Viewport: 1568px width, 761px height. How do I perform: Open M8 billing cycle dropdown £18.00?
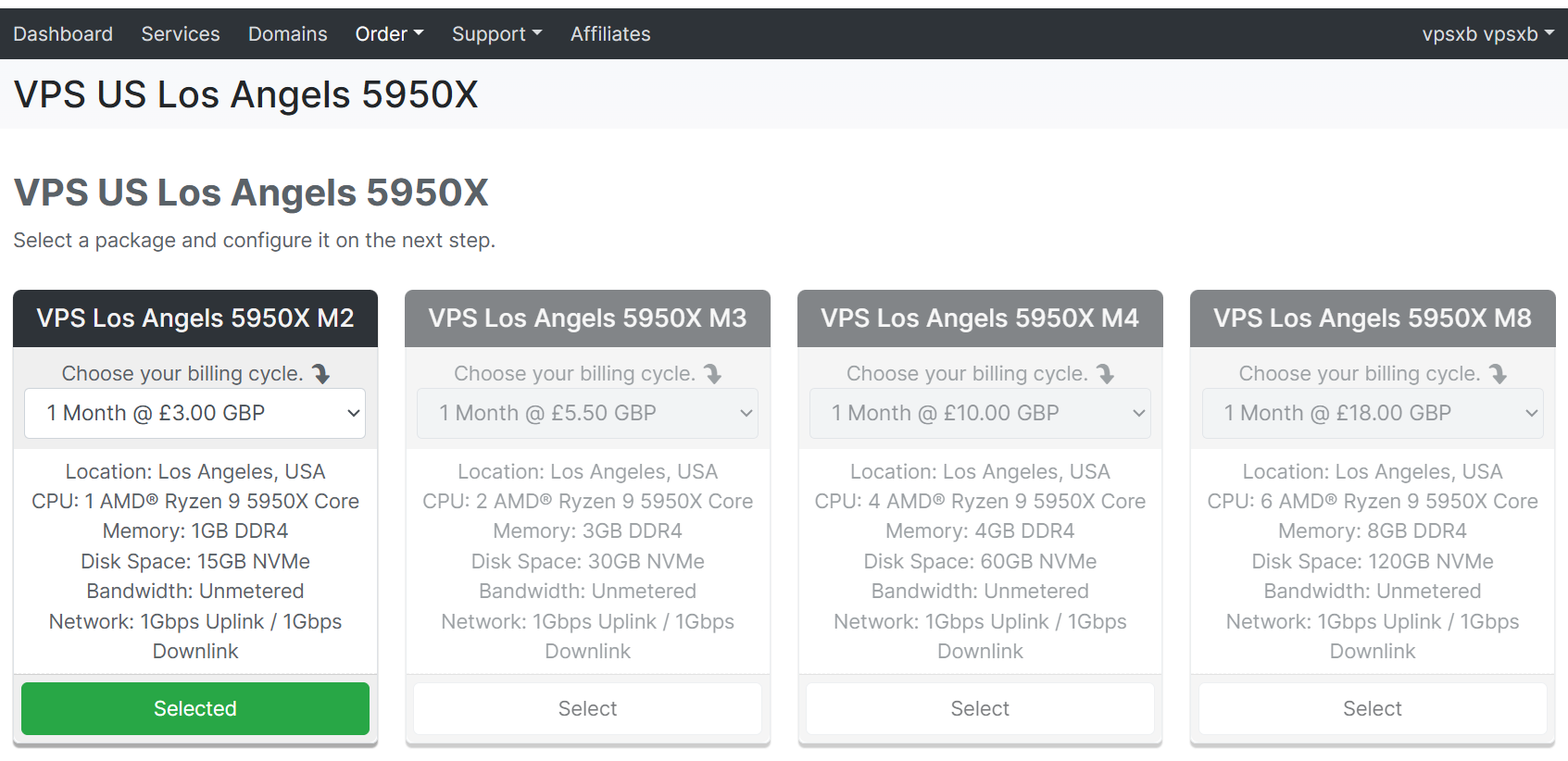1373,413
